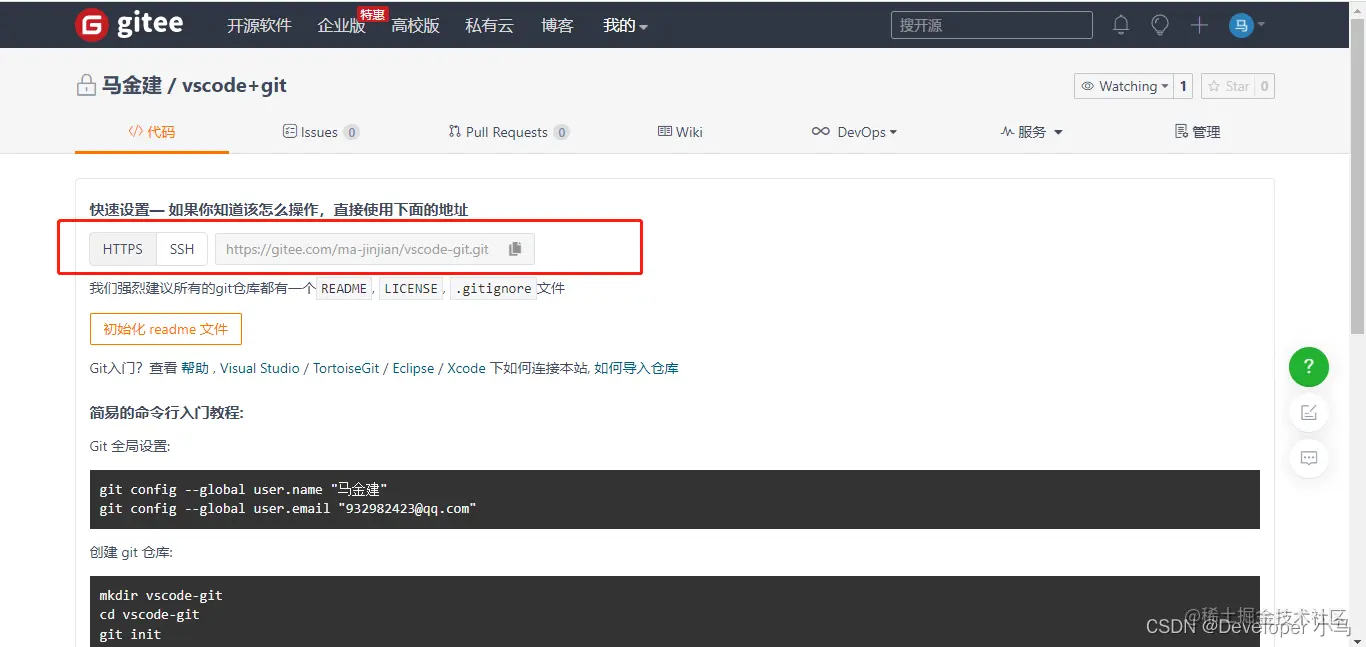The width and height of the screenshot is (1366, 647).
Task: Click the plus create icon
Action: pyautogui.click(x=1199, y=25)
